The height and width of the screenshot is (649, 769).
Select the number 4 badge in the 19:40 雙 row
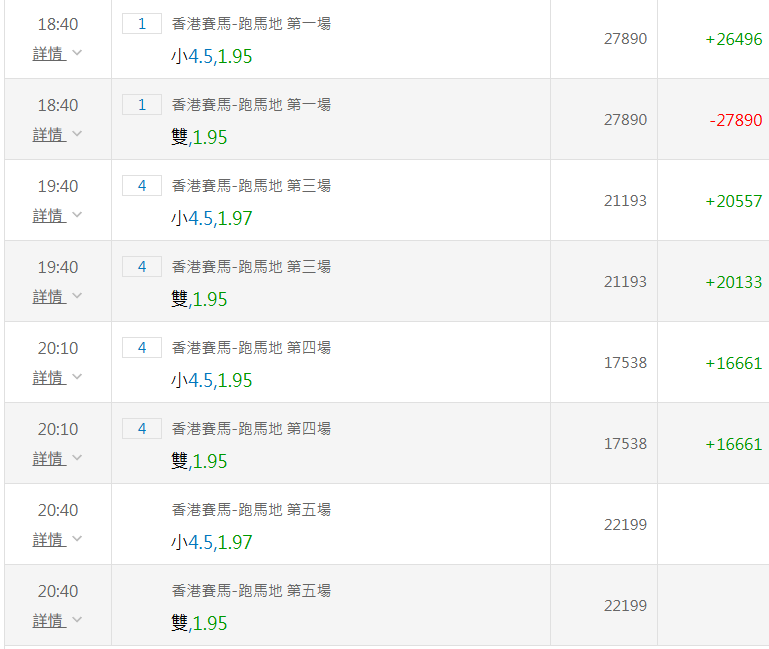pos(142,266)
